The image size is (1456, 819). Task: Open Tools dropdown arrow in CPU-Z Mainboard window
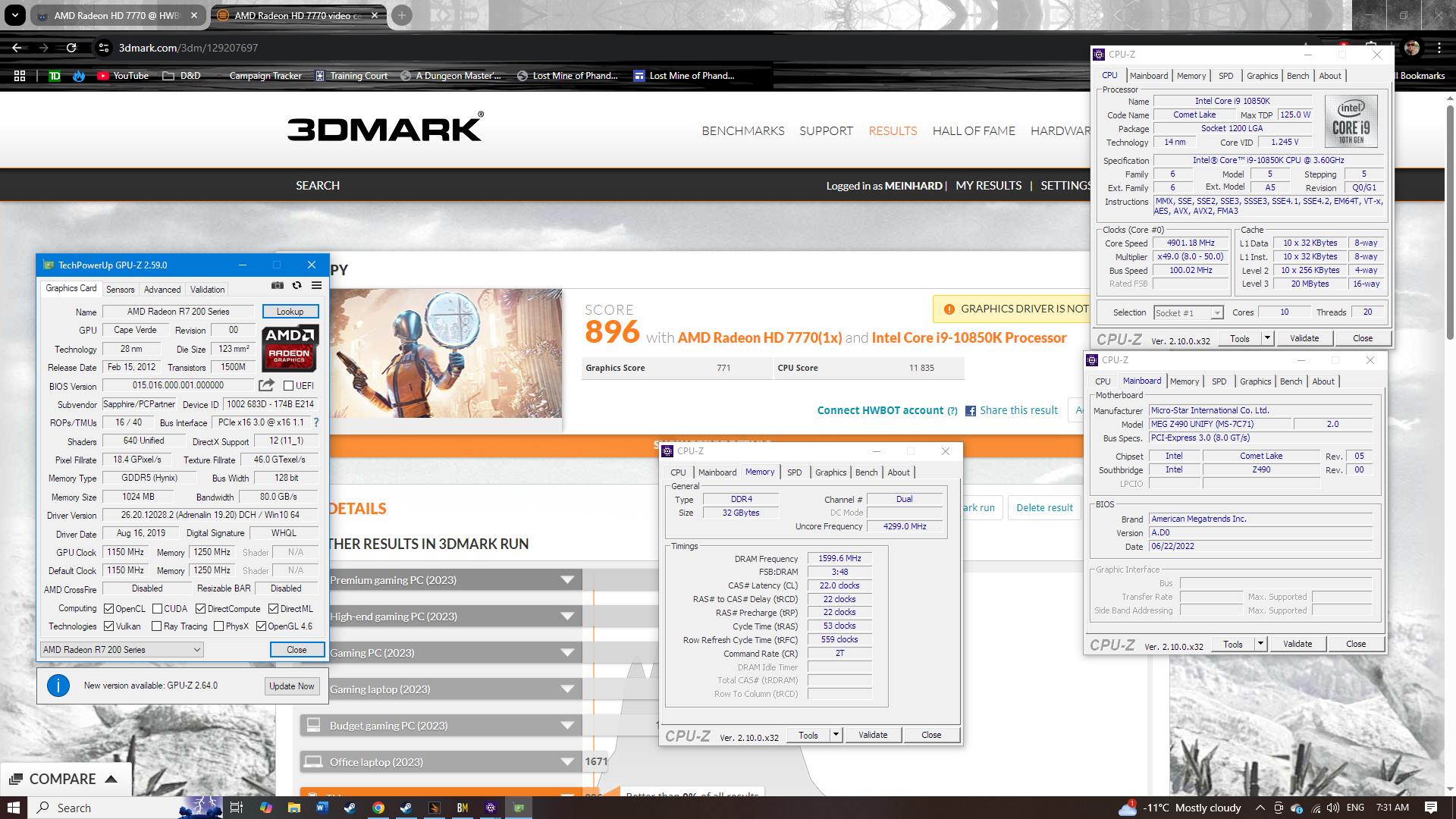1260,644
